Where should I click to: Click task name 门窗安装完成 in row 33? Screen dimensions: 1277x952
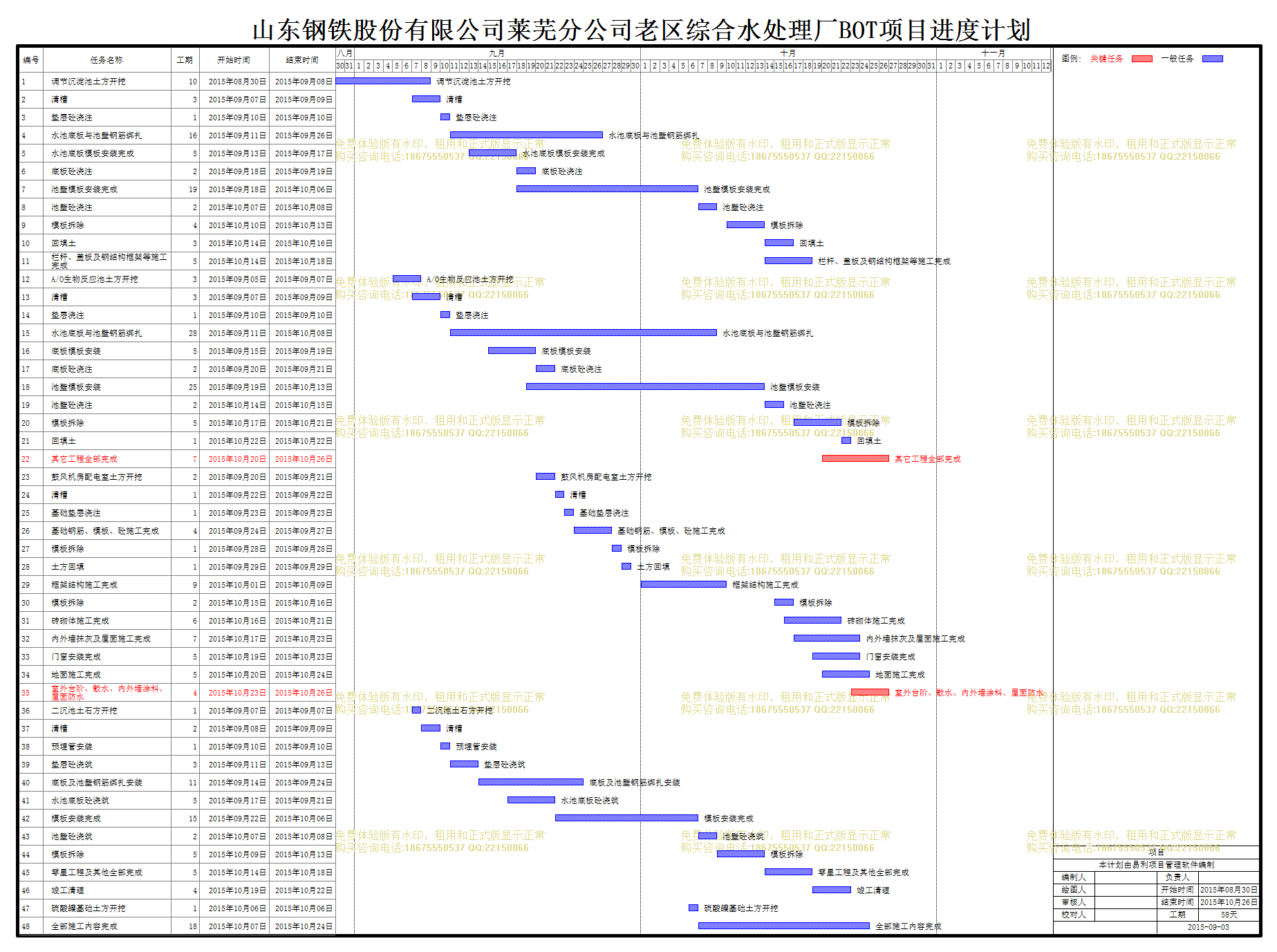(x=76, y=657)
